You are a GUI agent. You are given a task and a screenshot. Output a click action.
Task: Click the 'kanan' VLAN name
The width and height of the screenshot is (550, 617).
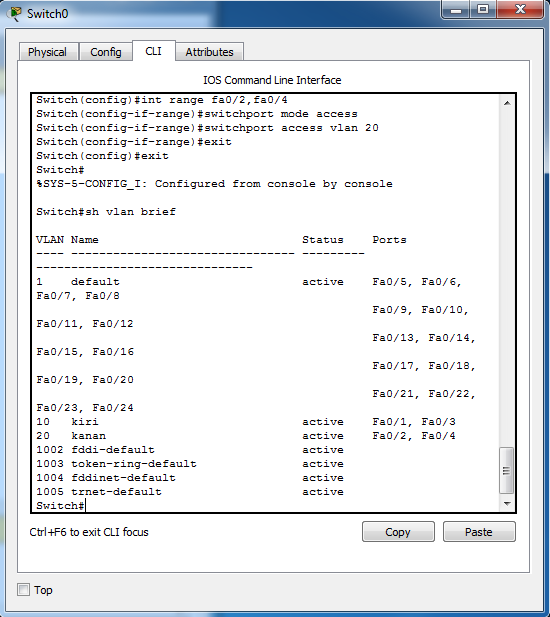[89, 436]
